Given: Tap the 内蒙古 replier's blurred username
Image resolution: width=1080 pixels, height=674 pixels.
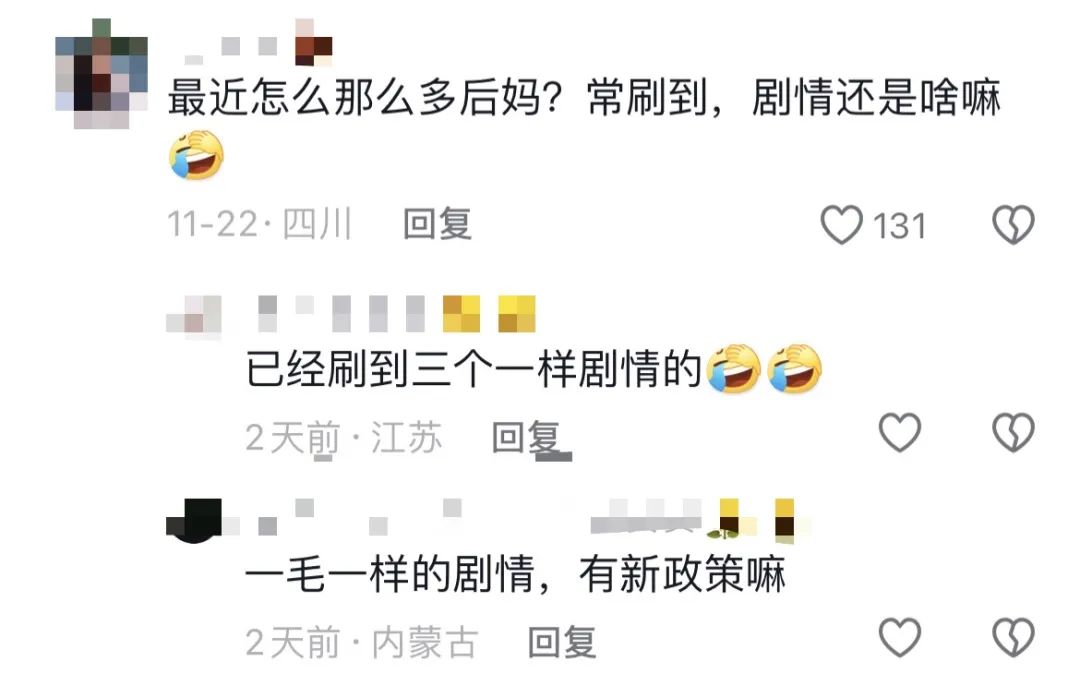Looking at the screenshot, I should 527,519.
